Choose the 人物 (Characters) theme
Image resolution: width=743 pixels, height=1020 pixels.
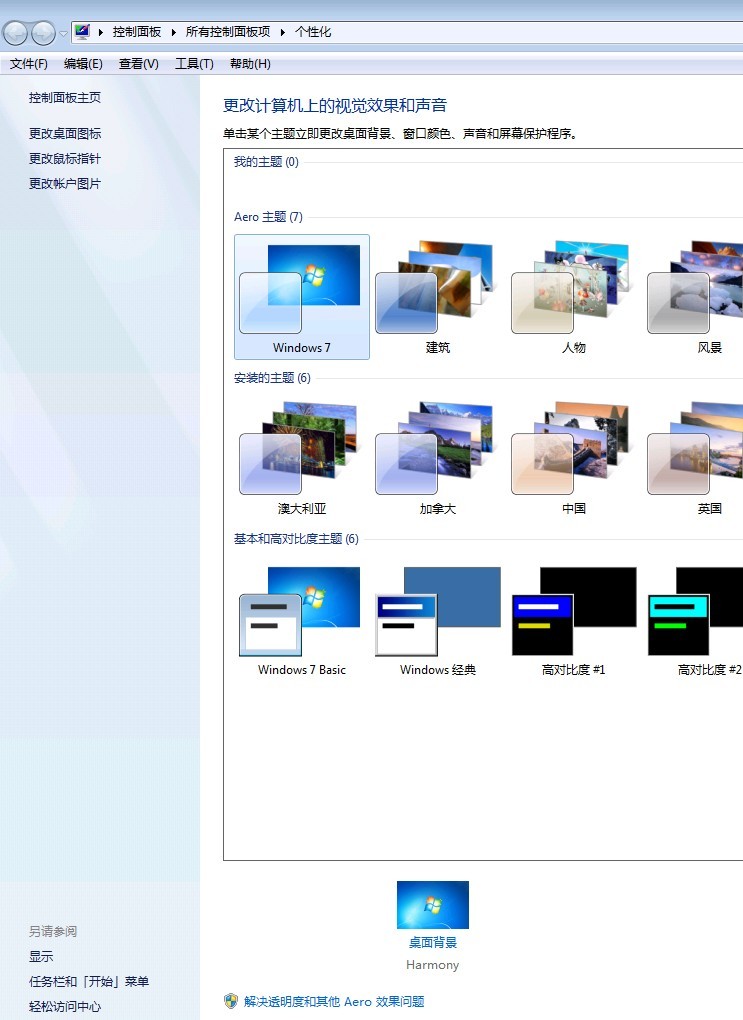[x=573, y=296]
